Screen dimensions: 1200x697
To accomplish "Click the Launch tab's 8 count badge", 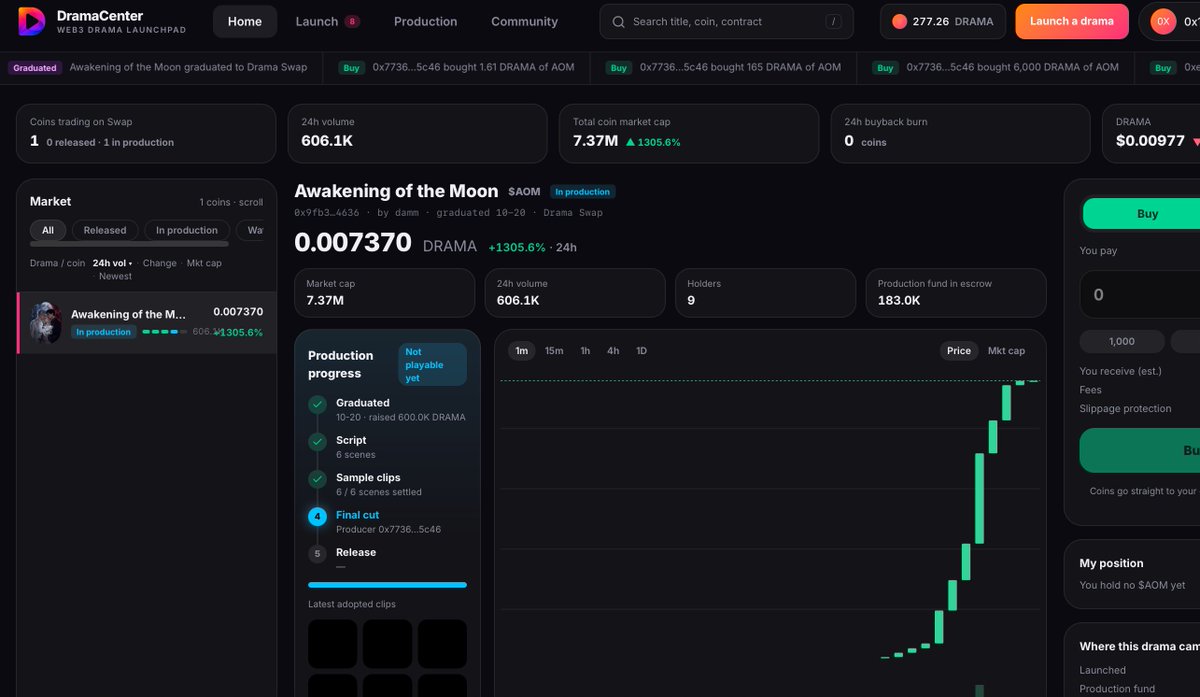I will (352, 22).
